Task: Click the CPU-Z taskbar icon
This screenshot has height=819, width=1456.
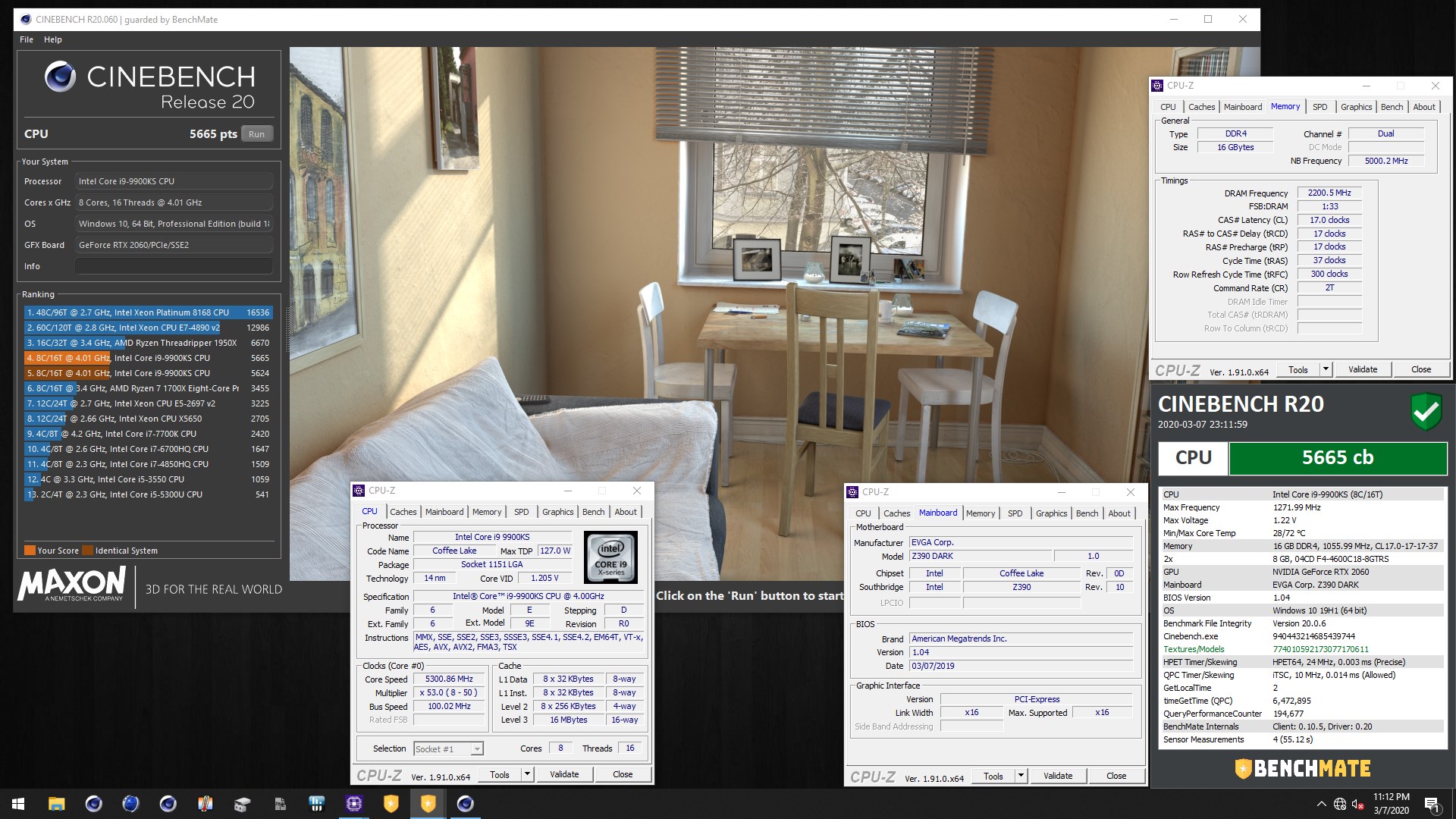Action: tap(354, 804)
